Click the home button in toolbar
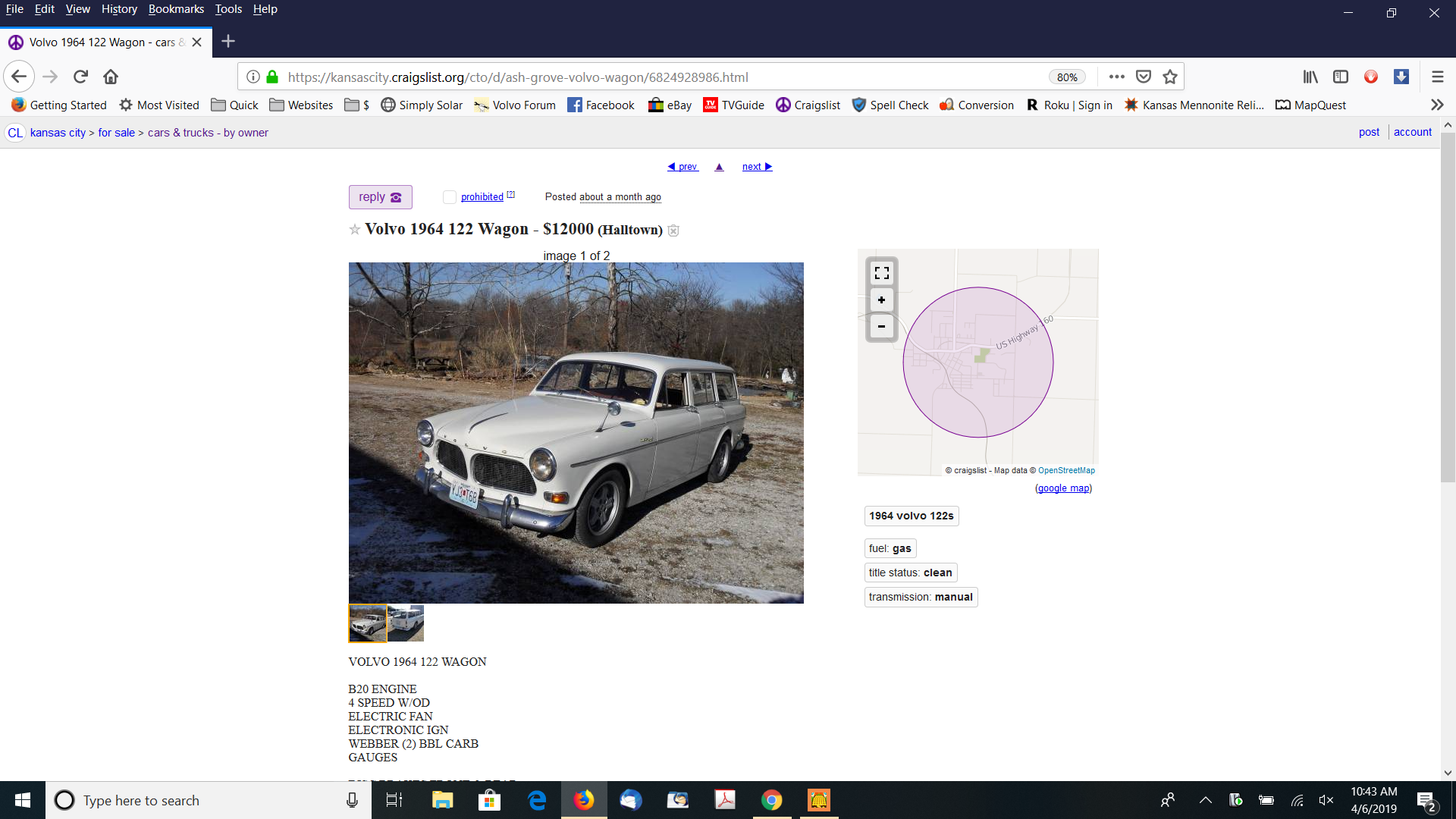 point(111,77)
